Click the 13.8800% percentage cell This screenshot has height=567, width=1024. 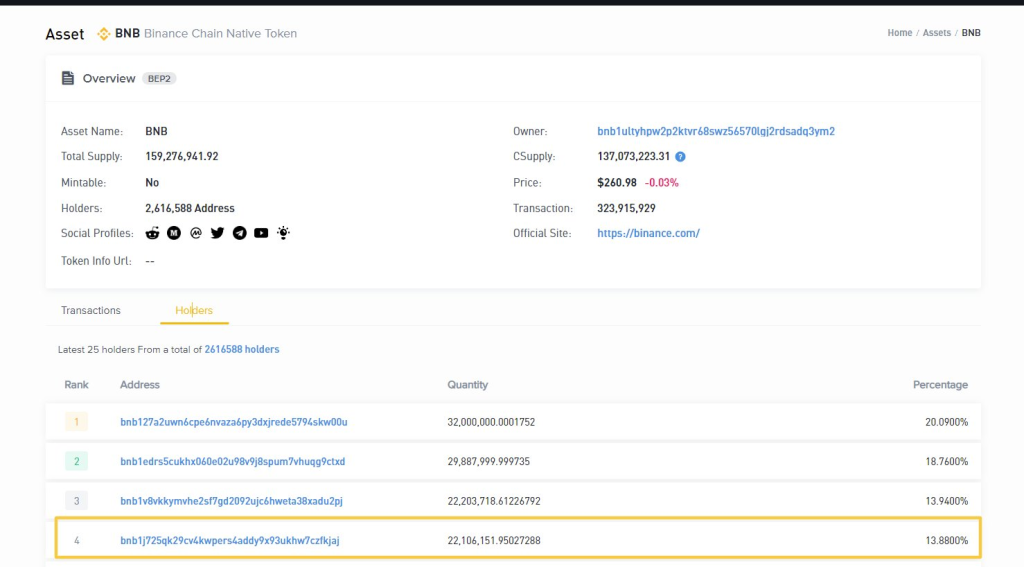pos(946,540)
